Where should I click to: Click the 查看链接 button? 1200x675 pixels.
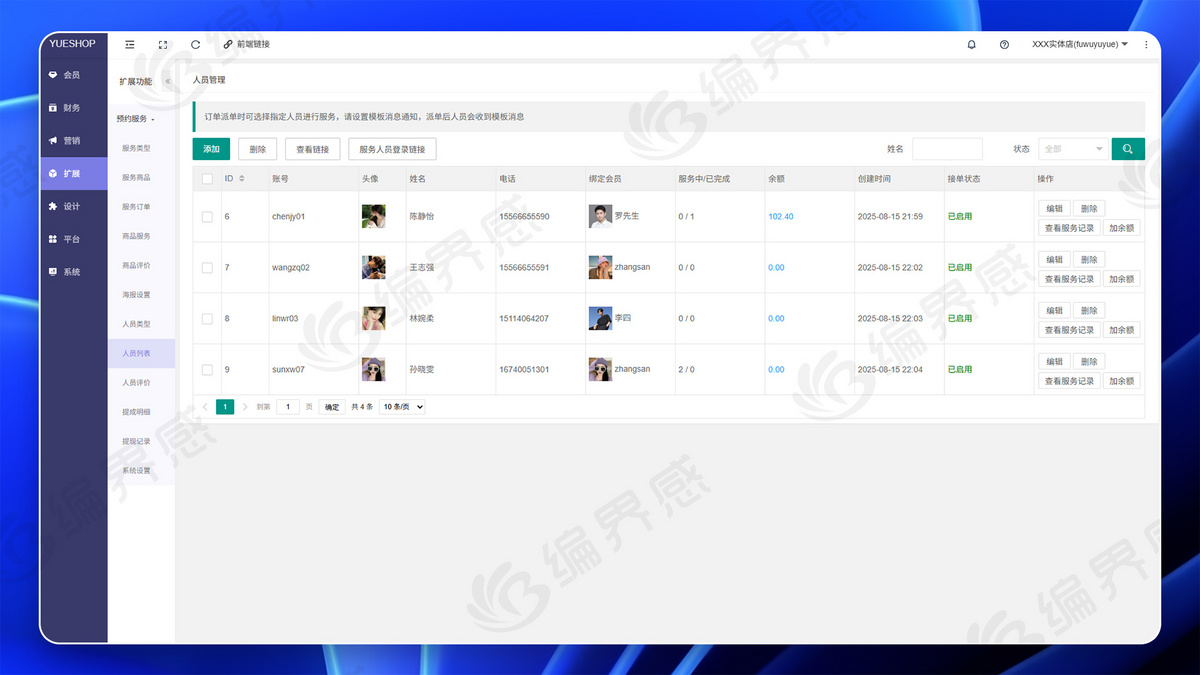pos(313,149)
